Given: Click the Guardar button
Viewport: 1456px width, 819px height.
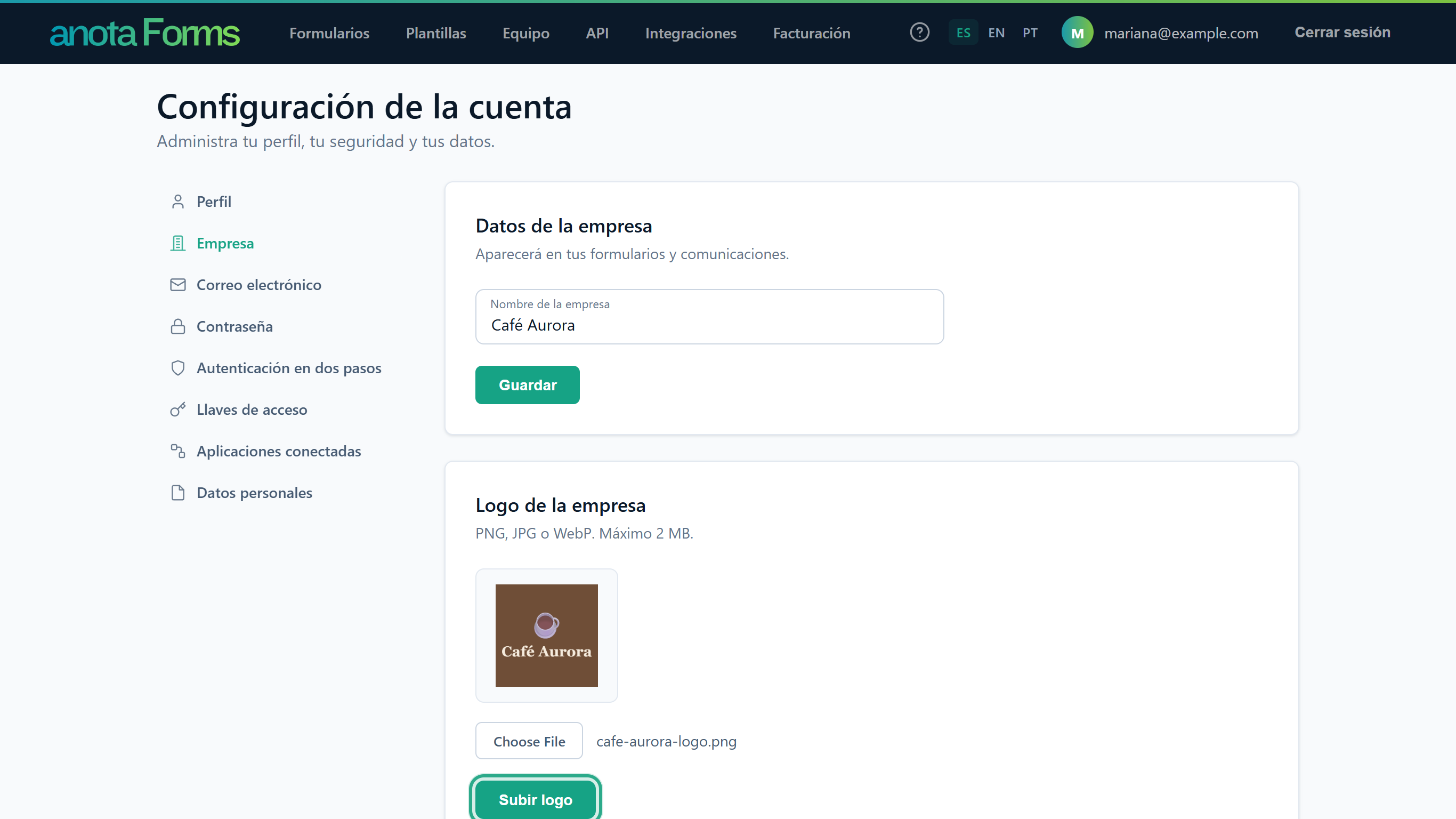Looking at the screenshot, I should (528, 384).
